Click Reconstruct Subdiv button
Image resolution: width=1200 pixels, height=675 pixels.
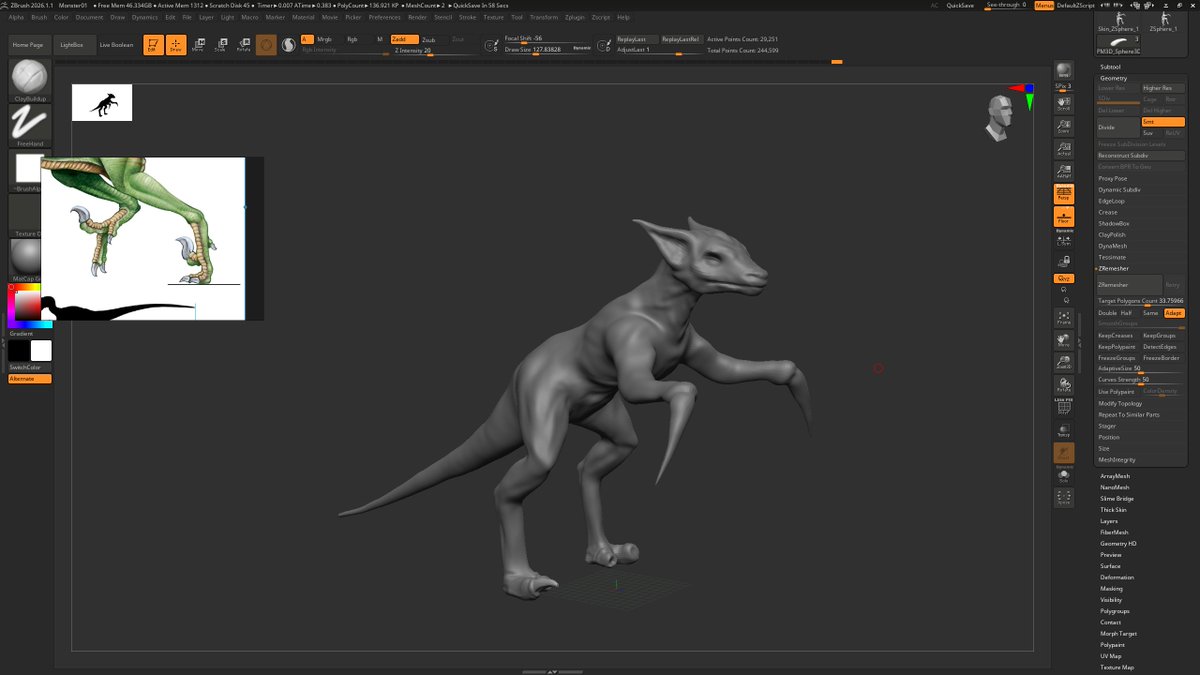[1141, 155]
